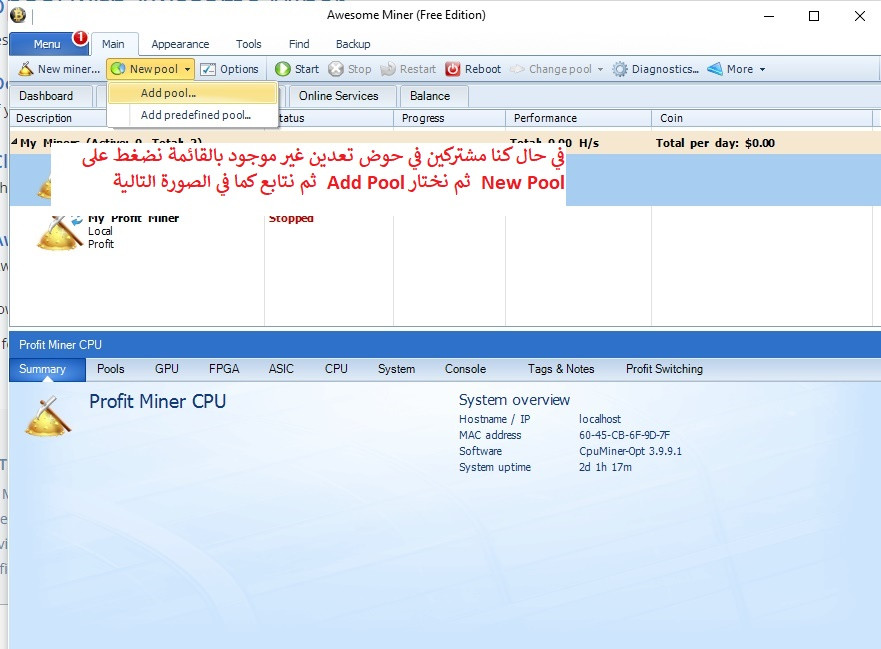Open the Backup ribbon tab
Image resolution: width=881 pixels, height=649 pixels.
353,44
